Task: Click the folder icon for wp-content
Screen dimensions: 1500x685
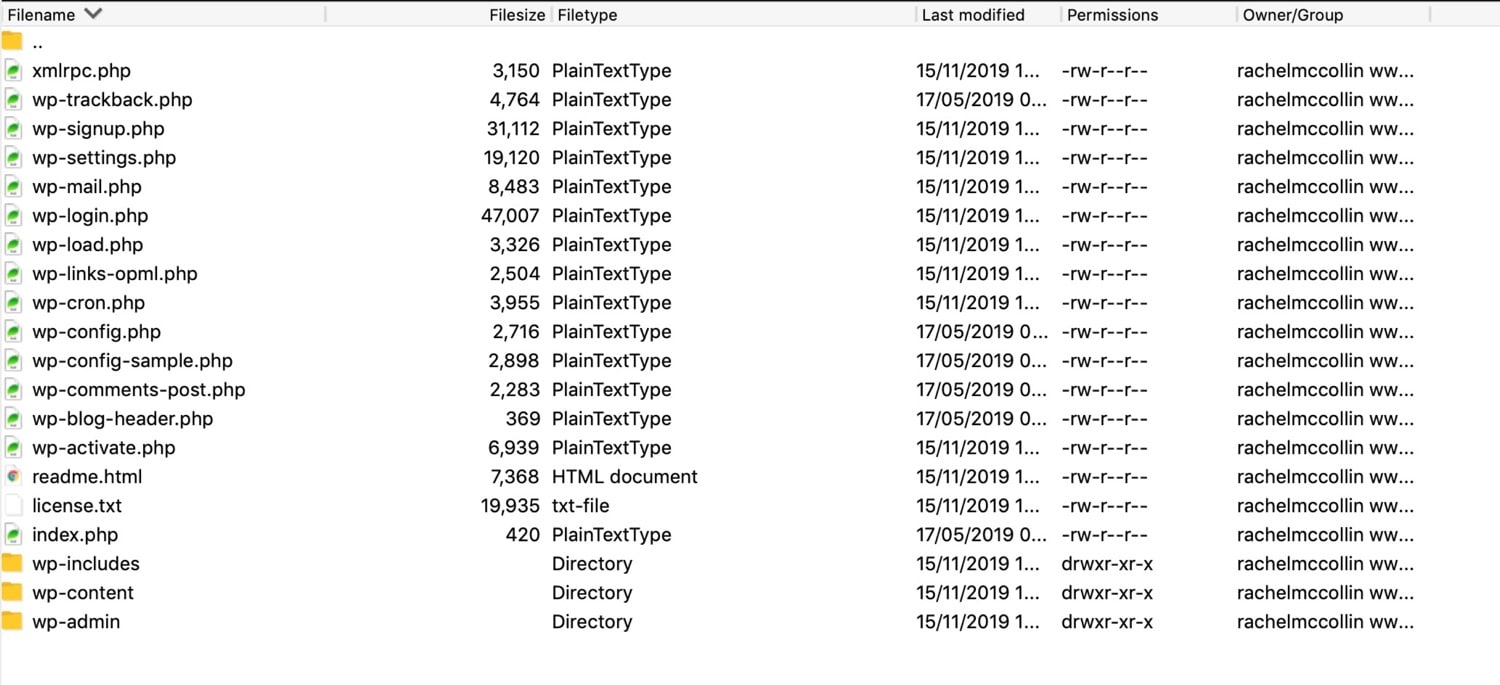Action: [x=14, y=592]
